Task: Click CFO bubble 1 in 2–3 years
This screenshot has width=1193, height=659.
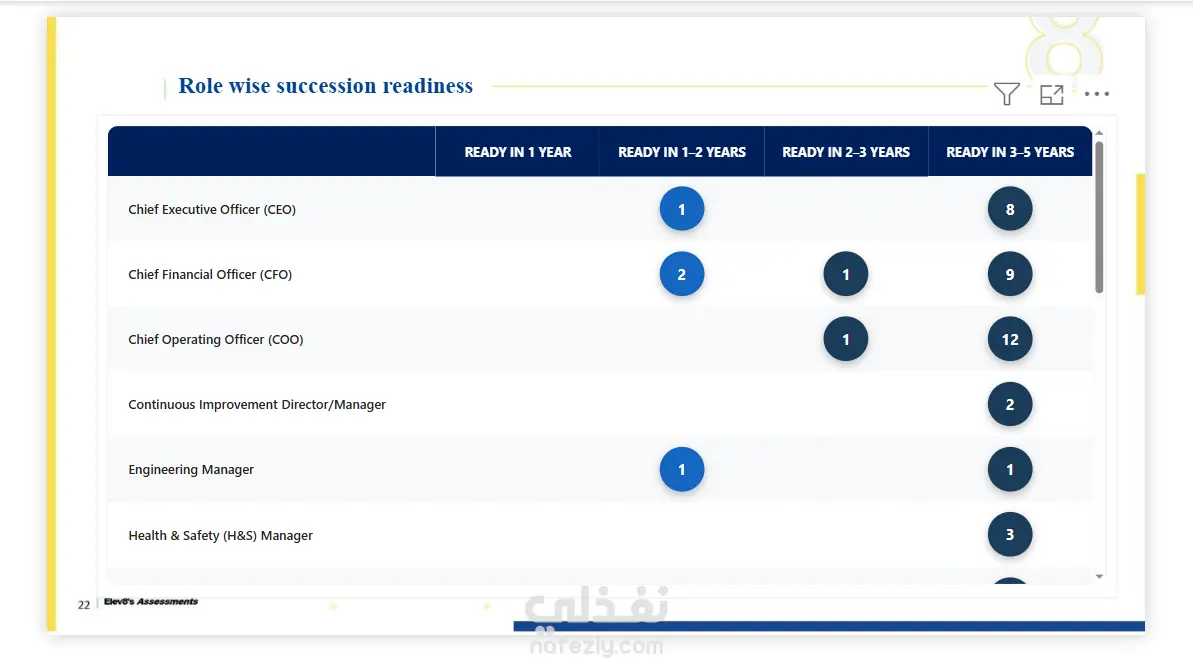Action: tap(845, 274)
